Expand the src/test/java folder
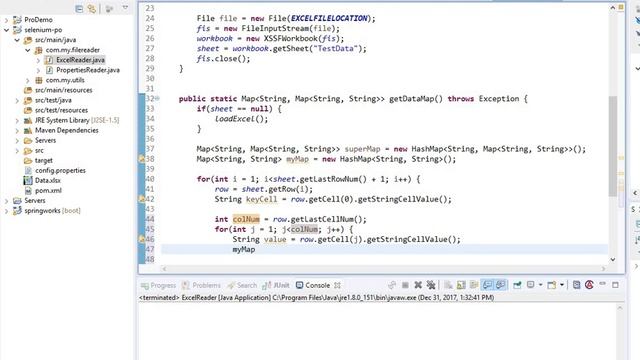 point(17,100)
